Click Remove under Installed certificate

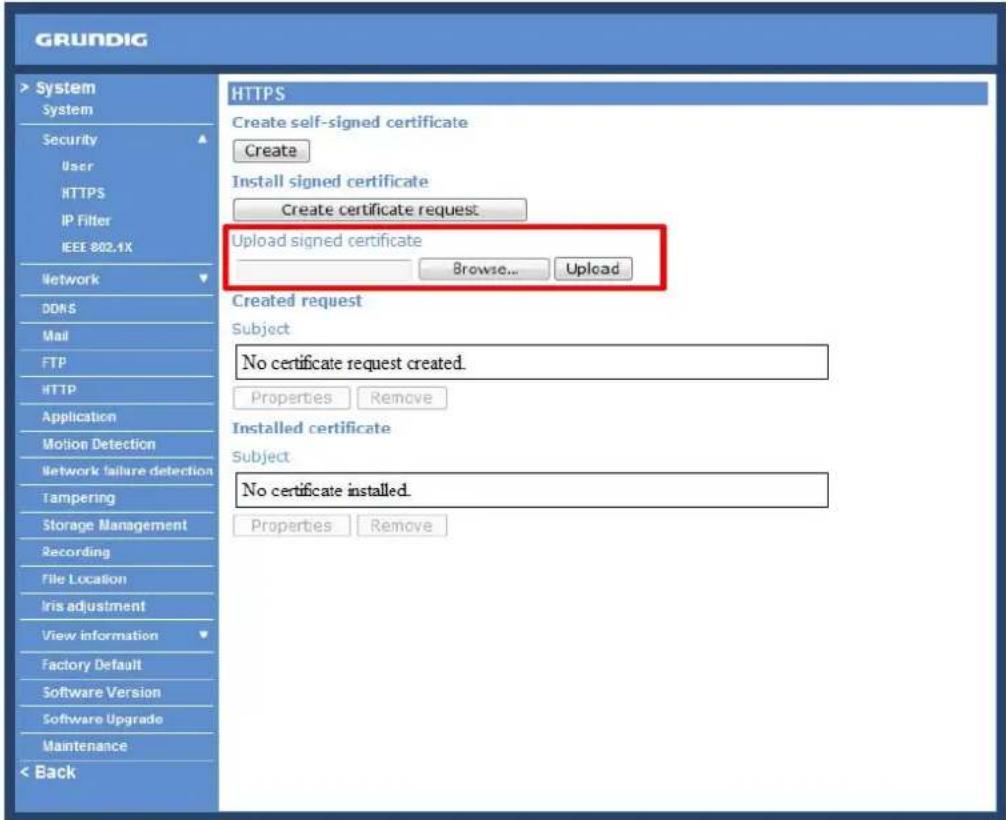[x=402, y=525]
